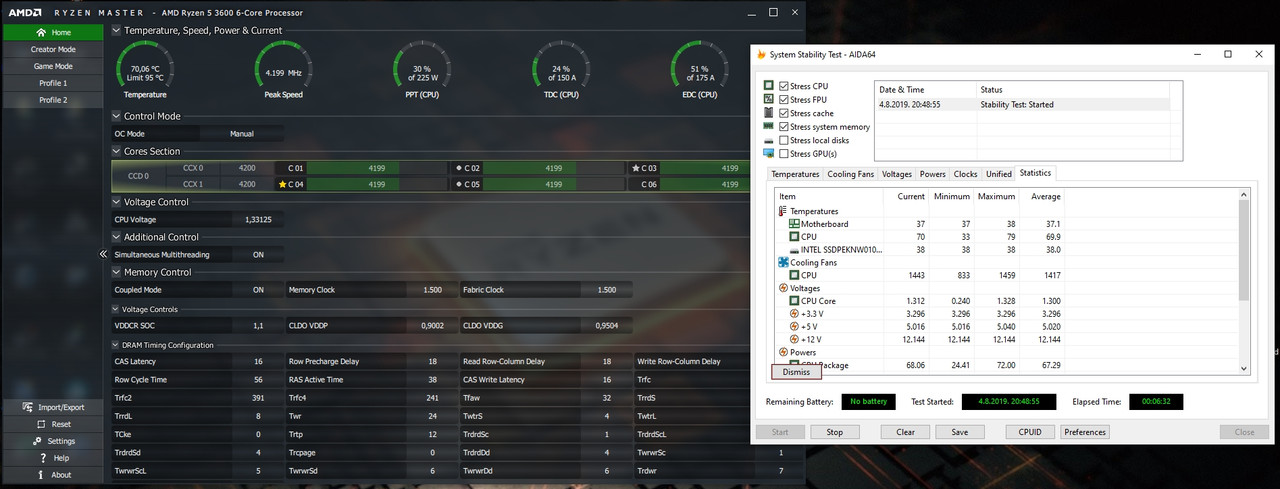Click the About info icon
This screenshot has width=1280, height=489.
click(x=40, y=475)
